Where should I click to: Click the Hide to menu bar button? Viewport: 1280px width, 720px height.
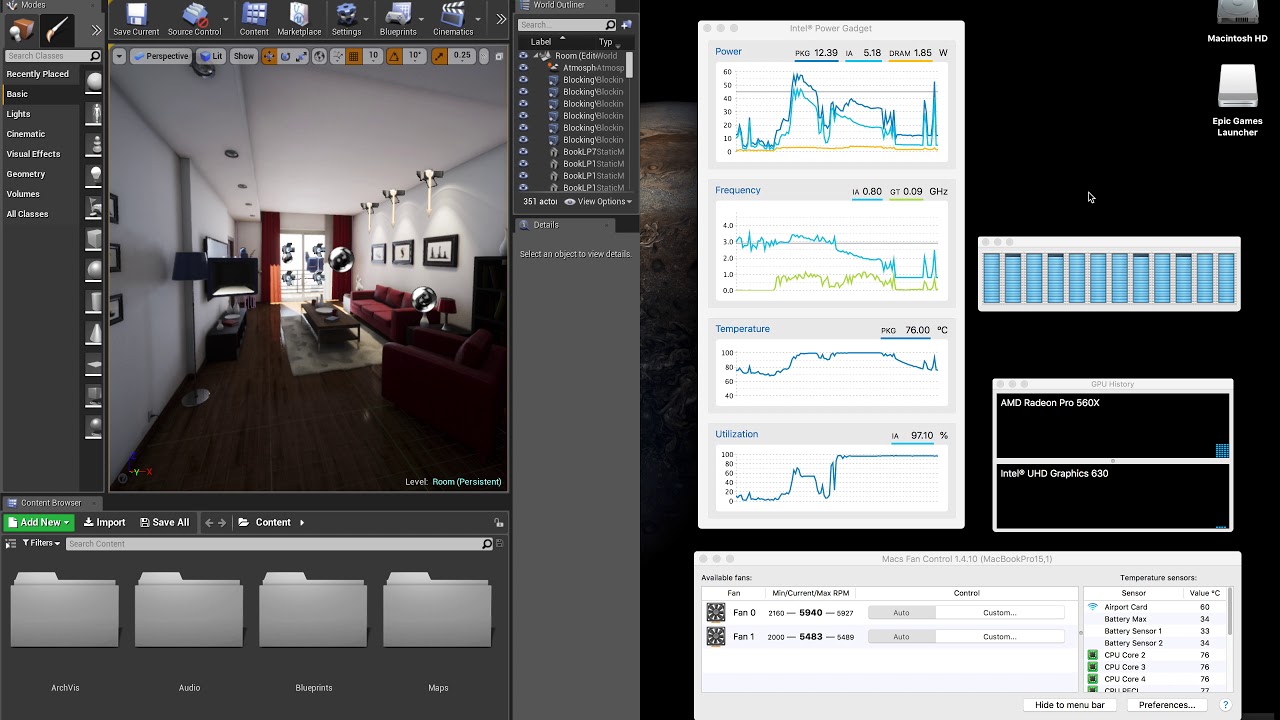coord(1070,705)
